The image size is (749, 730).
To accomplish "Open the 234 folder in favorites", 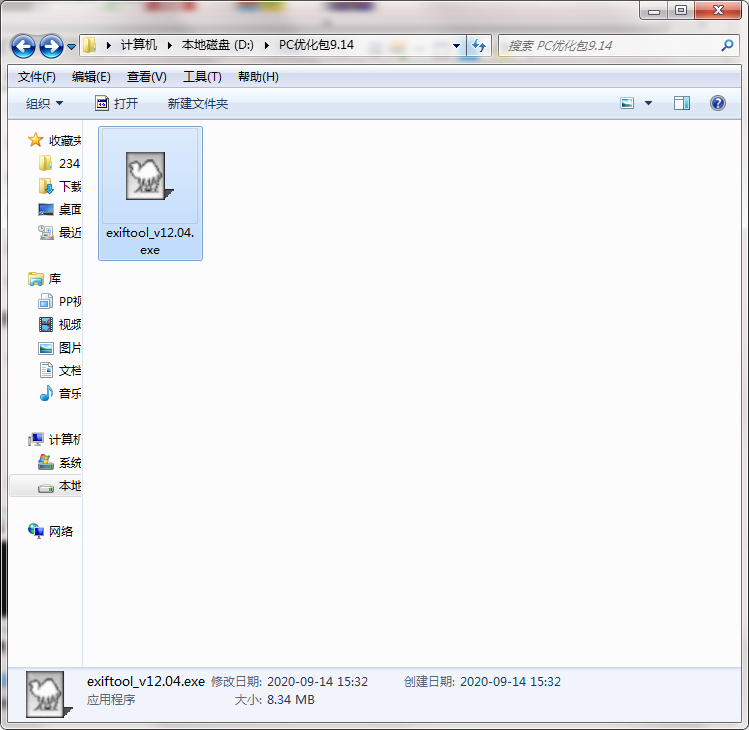I will [59, 163].
